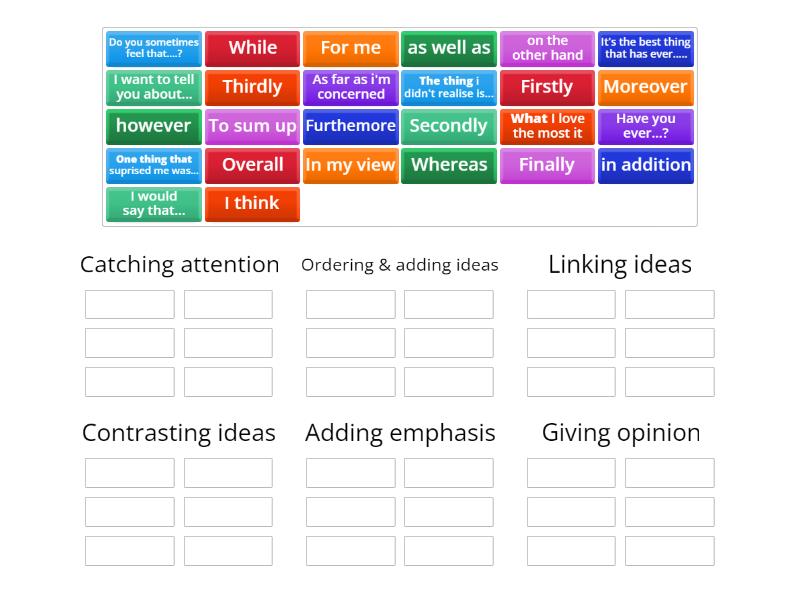
Task: Click first empty slot under Catching attention
Action: (x=130, y=304)
